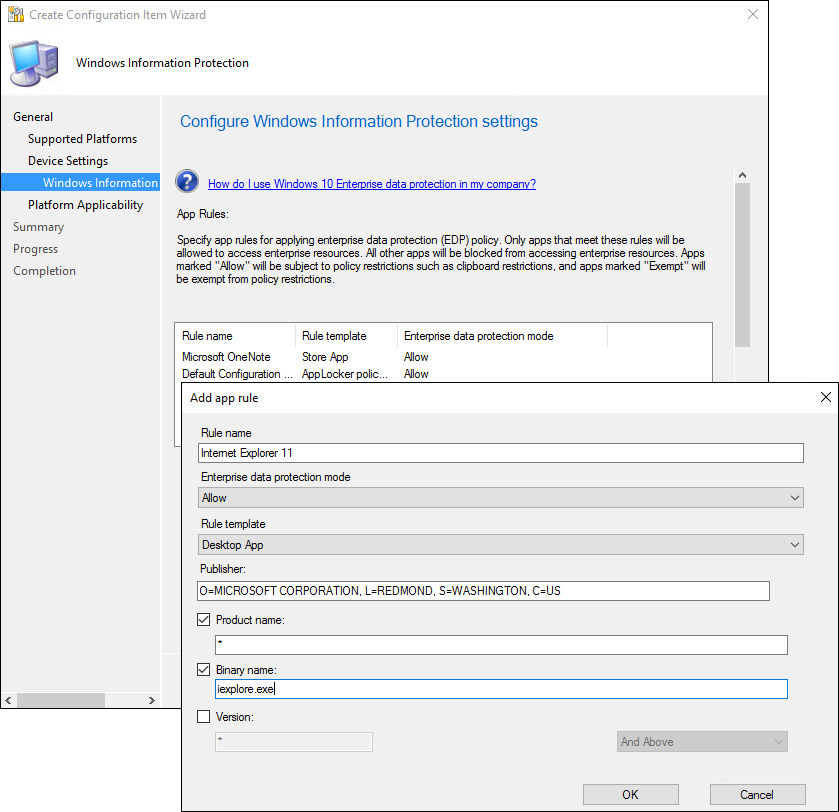Click the Rule name text field
The image size is (839, 812).
tap(500, 453)
